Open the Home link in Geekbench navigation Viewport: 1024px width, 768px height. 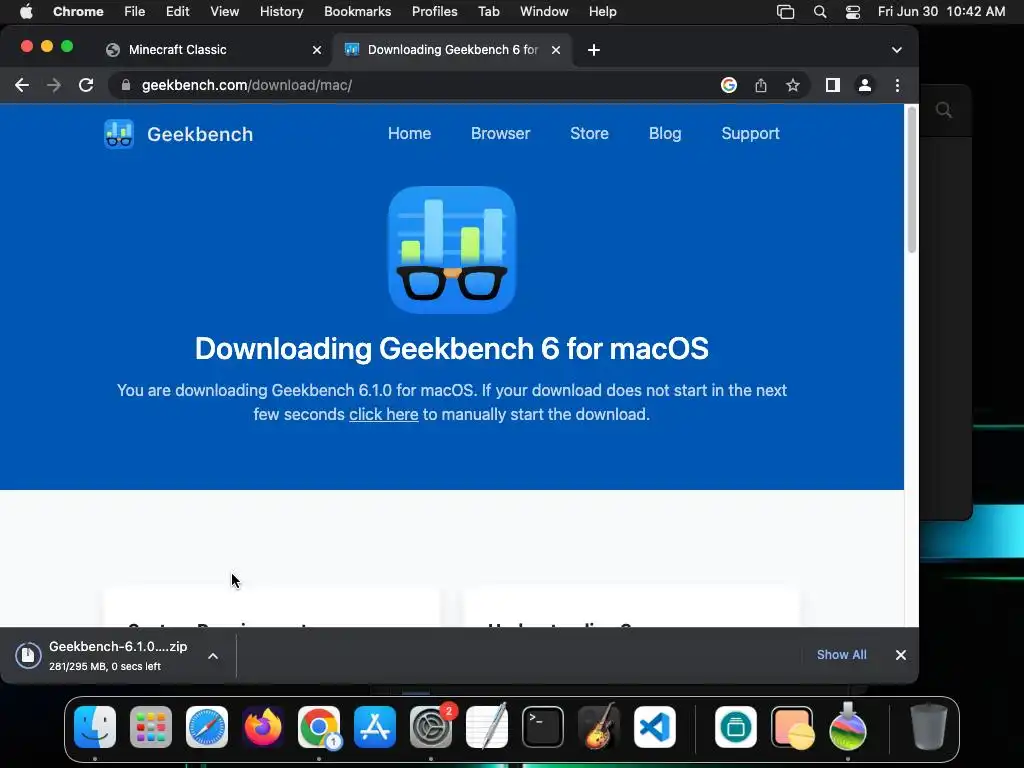(409, 133)
